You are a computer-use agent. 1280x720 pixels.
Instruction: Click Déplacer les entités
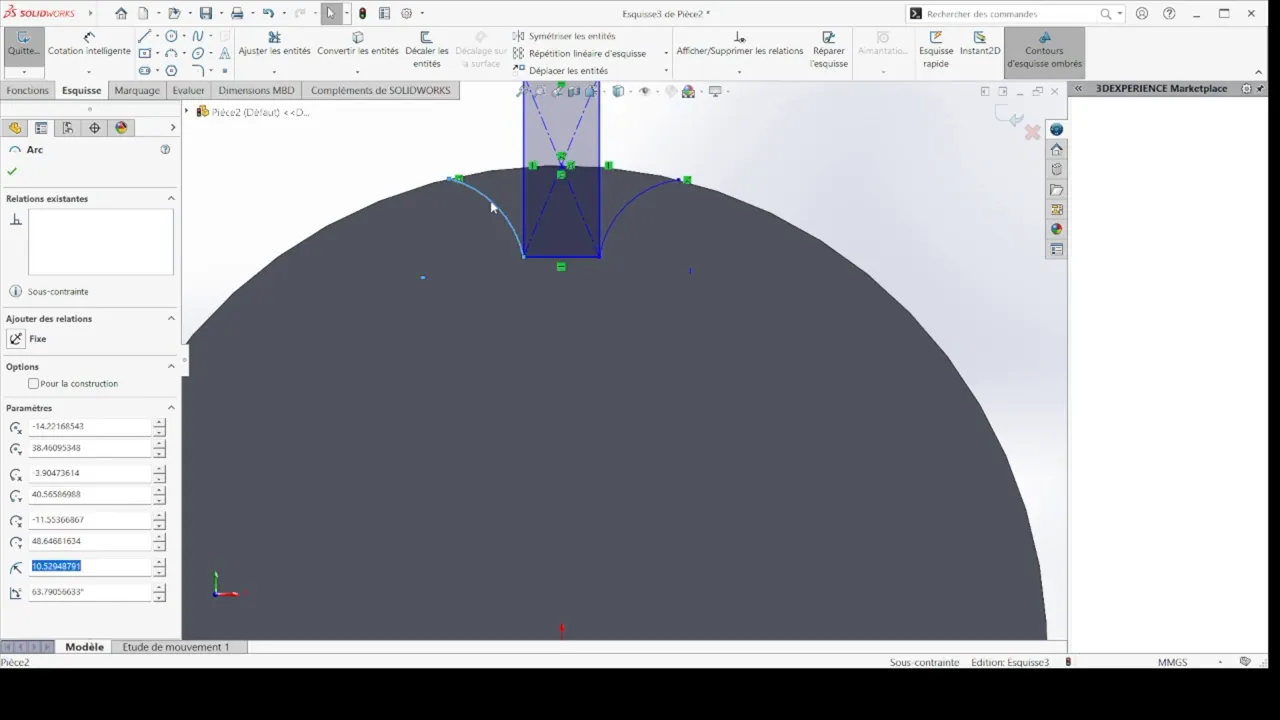[x=561, y=71]
